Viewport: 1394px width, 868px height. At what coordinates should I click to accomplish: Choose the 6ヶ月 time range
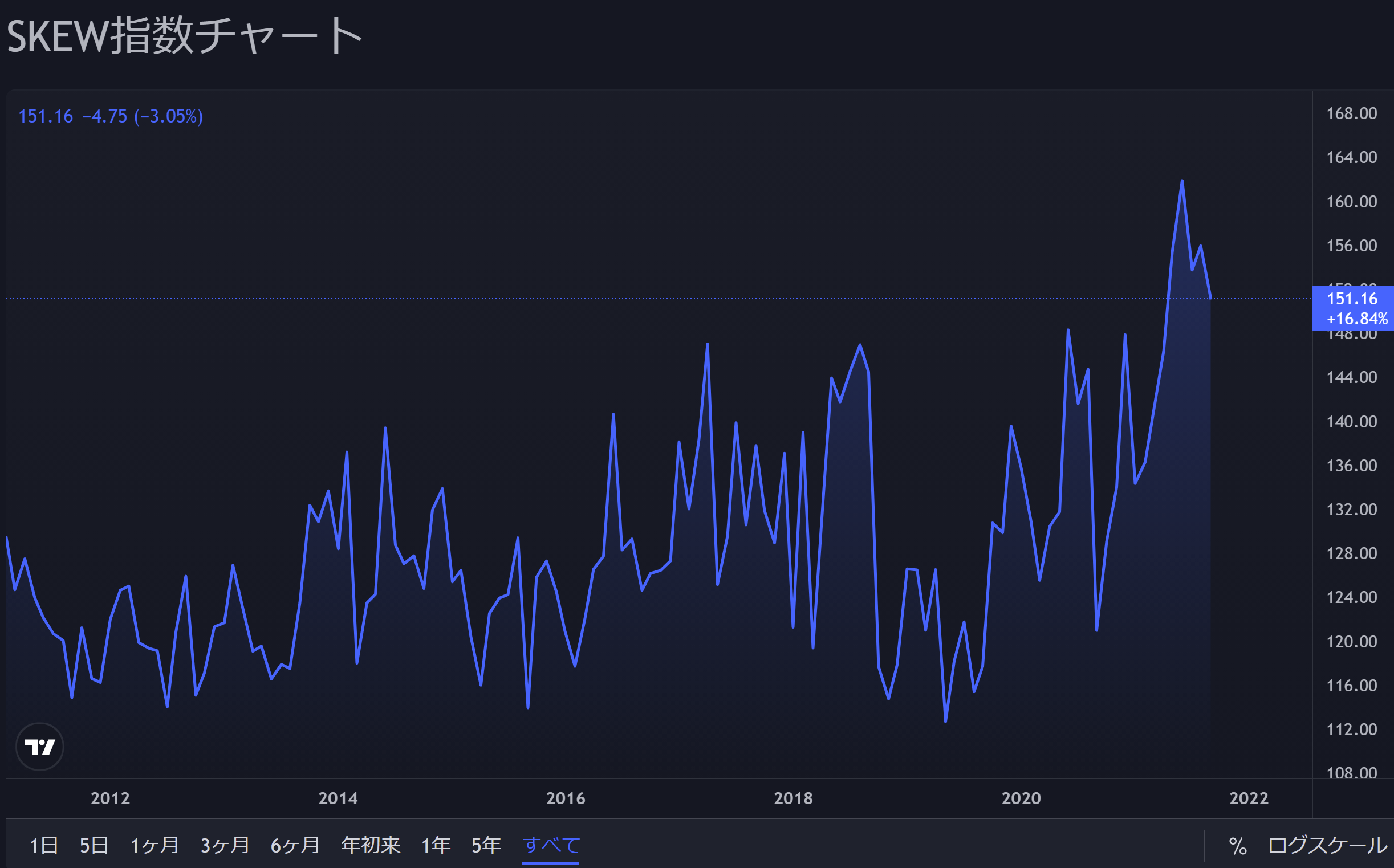[295, 845]
